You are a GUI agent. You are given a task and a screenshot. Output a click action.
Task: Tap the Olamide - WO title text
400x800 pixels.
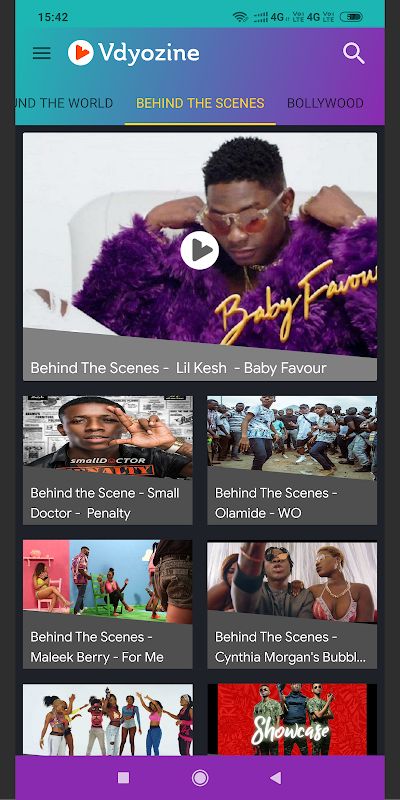click(258, 513)
